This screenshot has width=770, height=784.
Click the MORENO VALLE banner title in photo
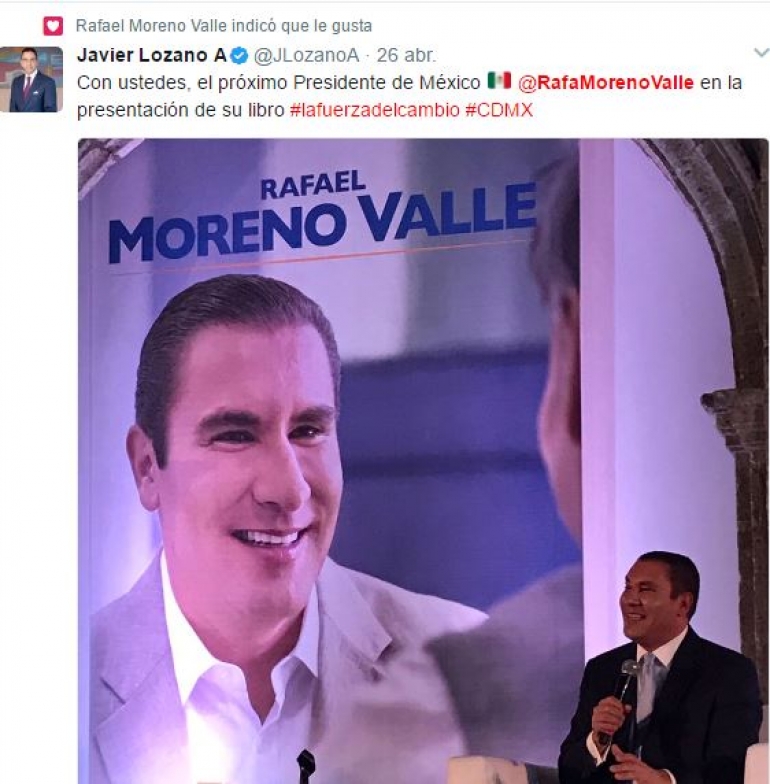coord(322,222)
